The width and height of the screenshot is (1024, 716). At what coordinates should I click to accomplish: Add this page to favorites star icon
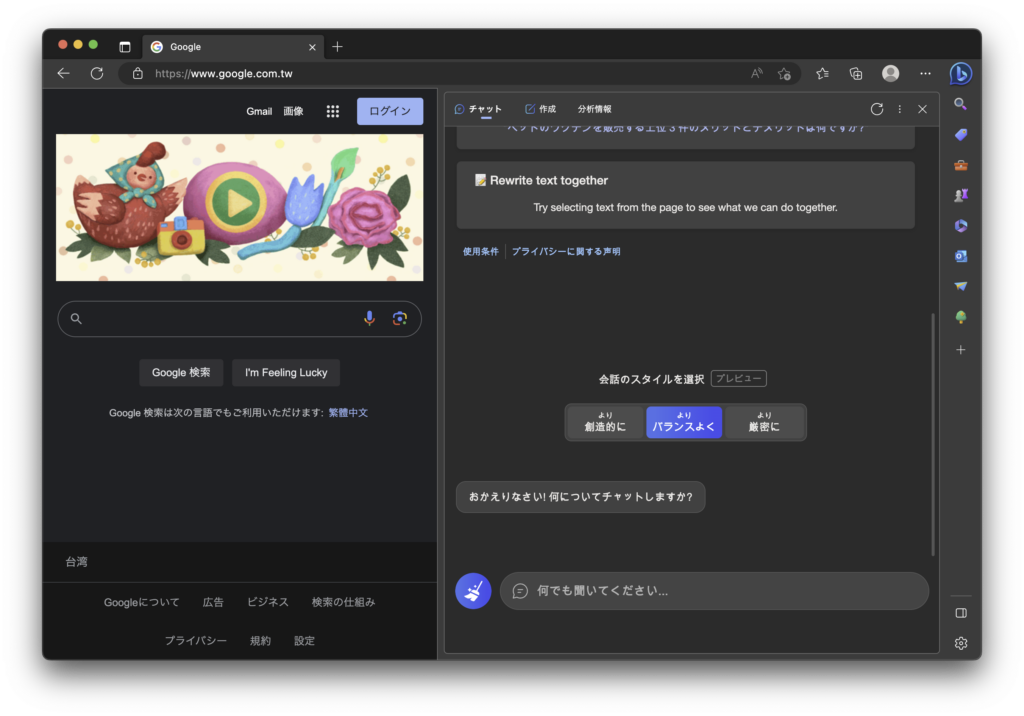click(784, 74)
